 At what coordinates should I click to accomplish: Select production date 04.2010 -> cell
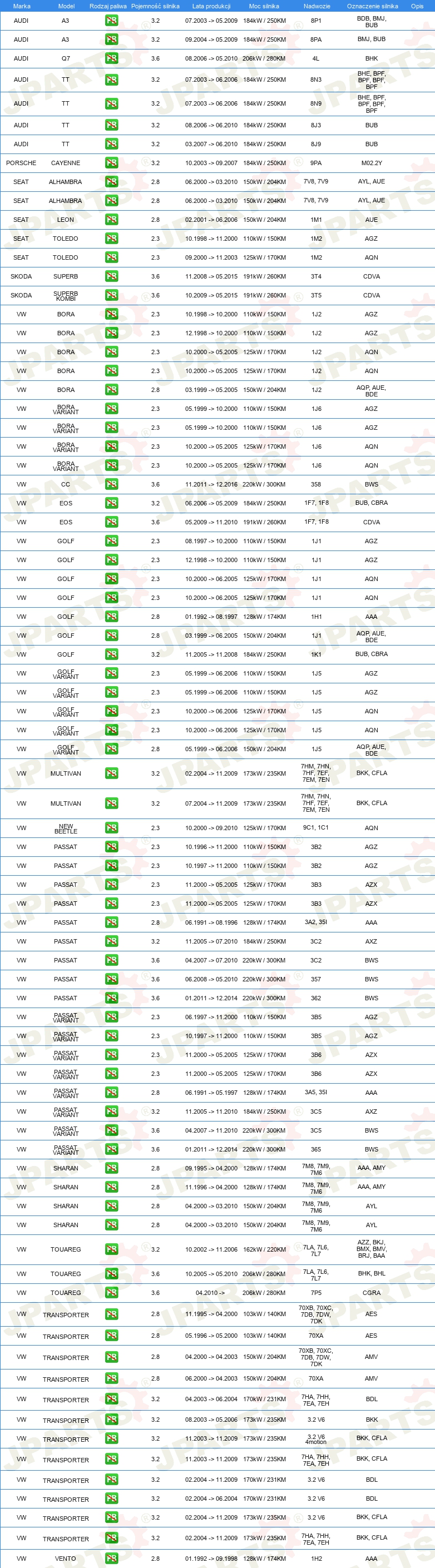click(210, 1293)
